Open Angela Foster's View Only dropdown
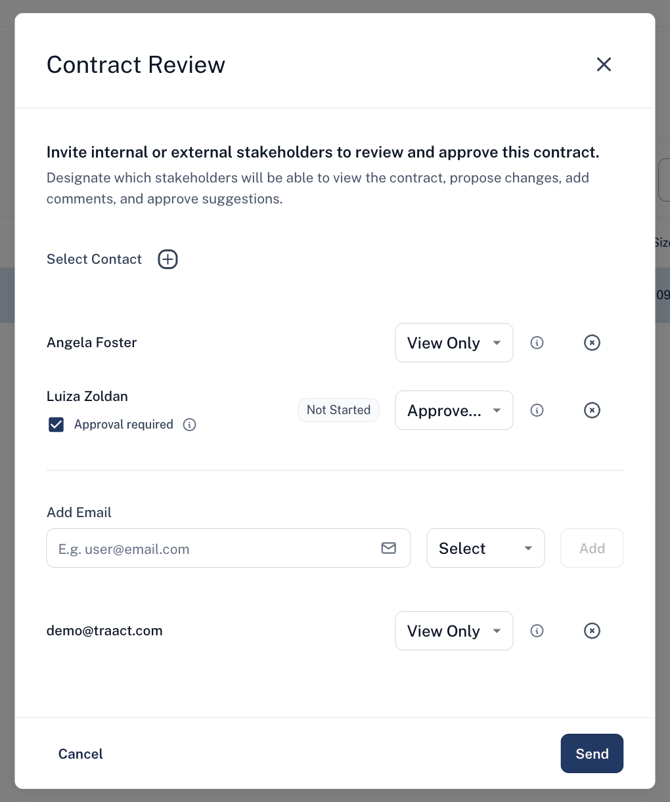 click(x=454, y=343)
